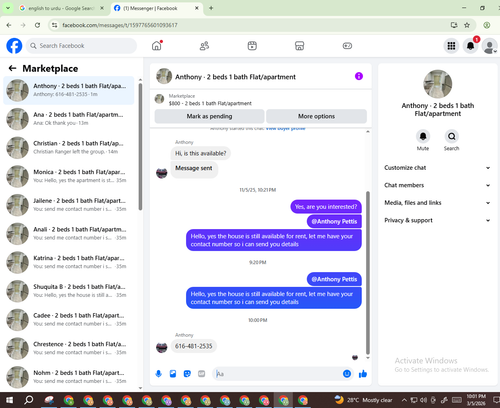Open the volume icon in system tray
The image size is (500, 408).
pos(423,400)
